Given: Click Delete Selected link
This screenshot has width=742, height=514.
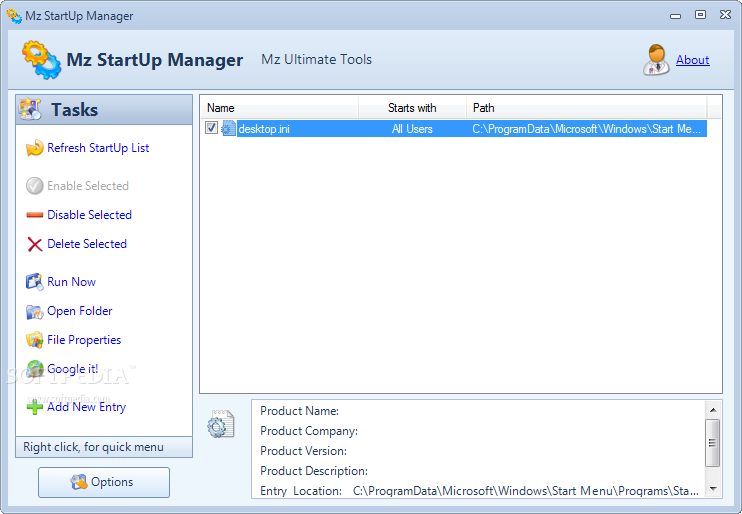Looking at the screenshot, I should [87, 244].
